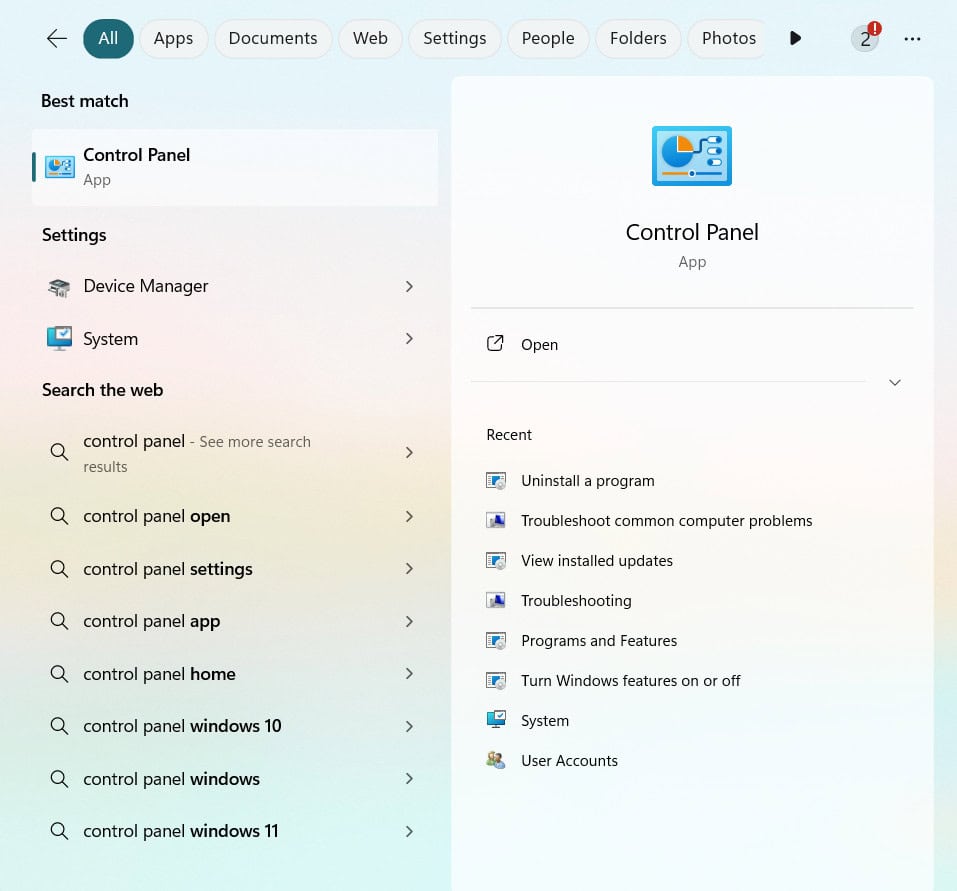This screenshot has width=957, height=891.
Task: Expand the control panel open suggestion chevron
Action: [x=409, y=516]
